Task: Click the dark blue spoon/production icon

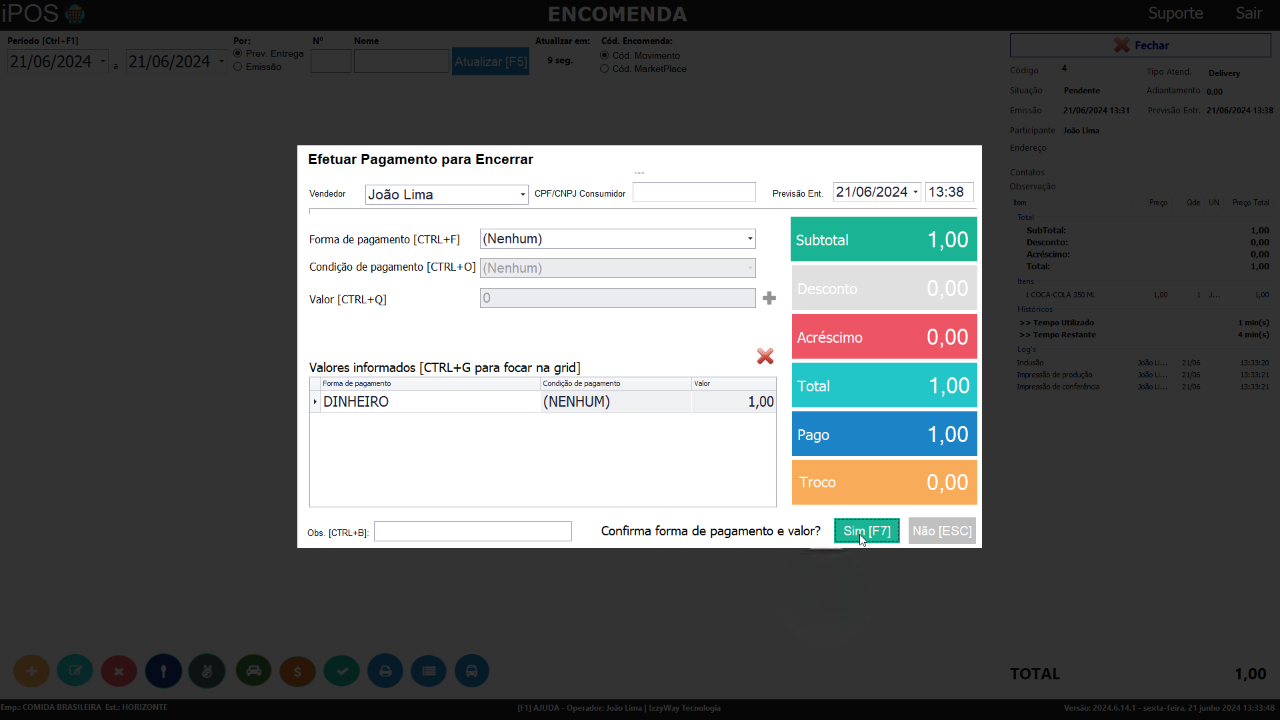Action: (x=163, y=671)
